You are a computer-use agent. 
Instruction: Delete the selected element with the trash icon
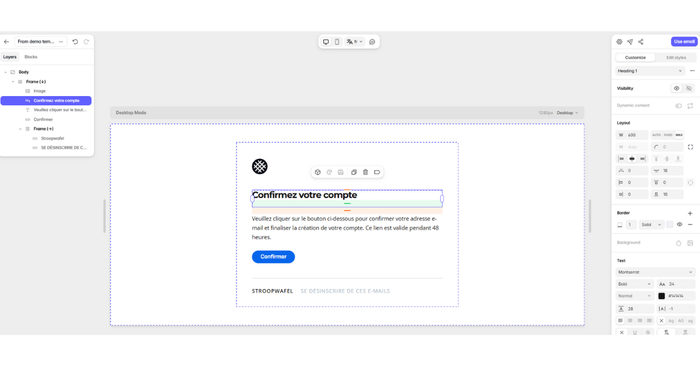[x=365, y=172]
